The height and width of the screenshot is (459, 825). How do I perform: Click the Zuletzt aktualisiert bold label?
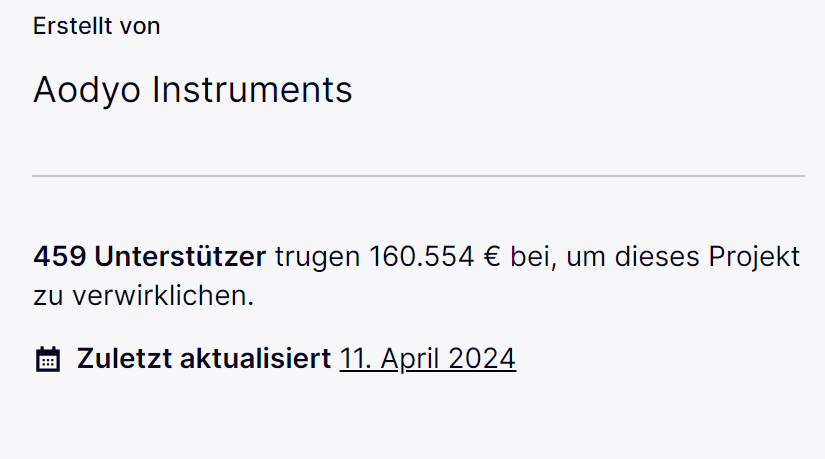tap(204, 359)
